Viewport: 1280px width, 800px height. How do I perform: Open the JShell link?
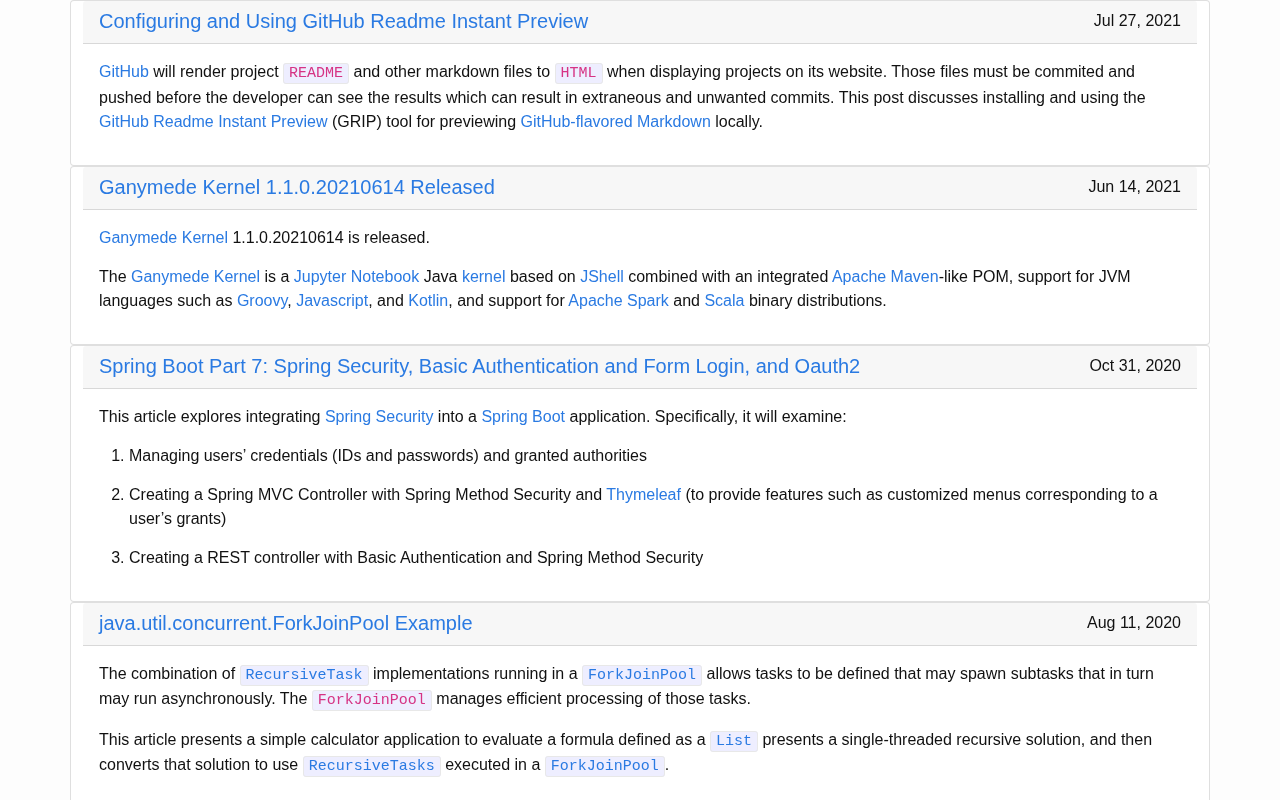coord(602,277)
